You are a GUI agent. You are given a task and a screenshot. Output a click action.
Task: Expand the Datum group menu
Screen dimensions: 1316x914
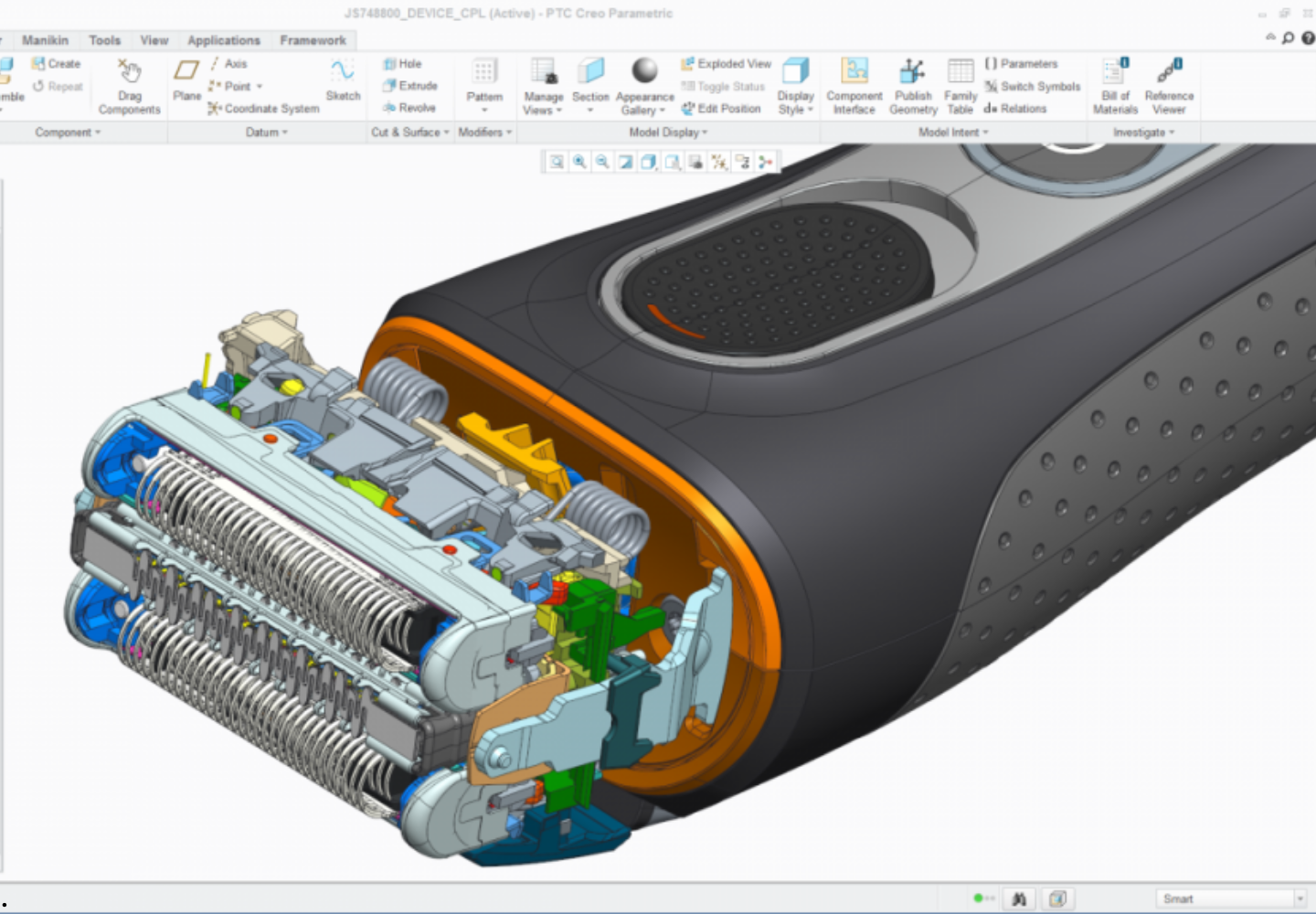click(x=266, y=133)
